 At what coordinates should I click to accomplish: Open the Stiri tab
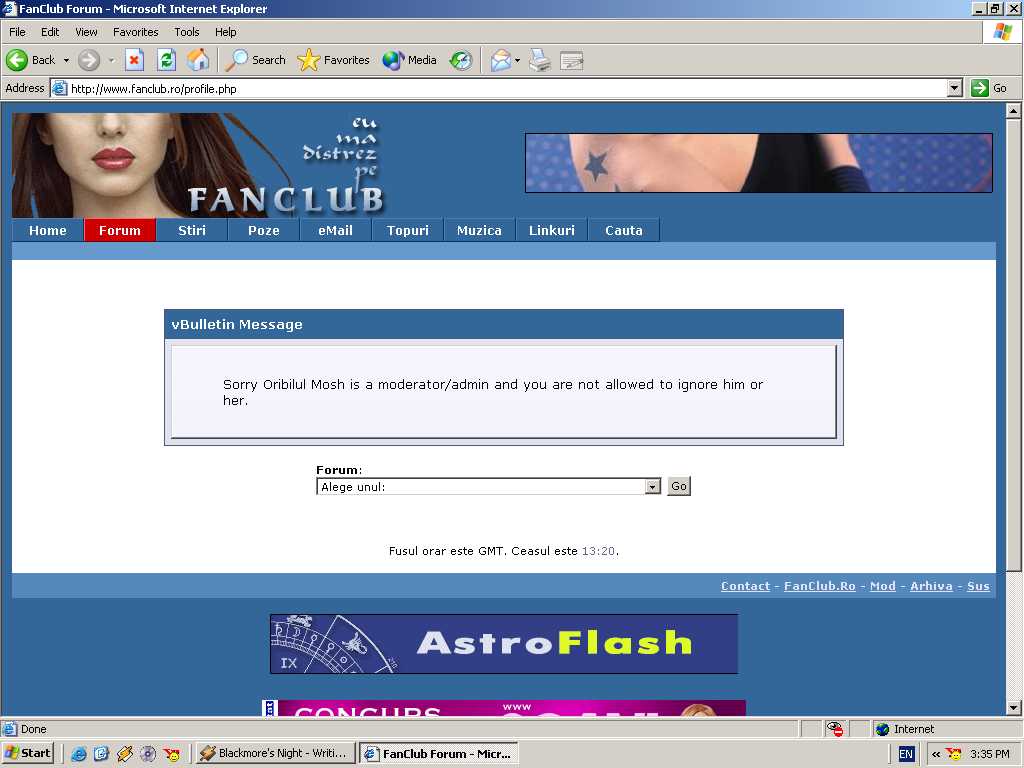[192, 230]
